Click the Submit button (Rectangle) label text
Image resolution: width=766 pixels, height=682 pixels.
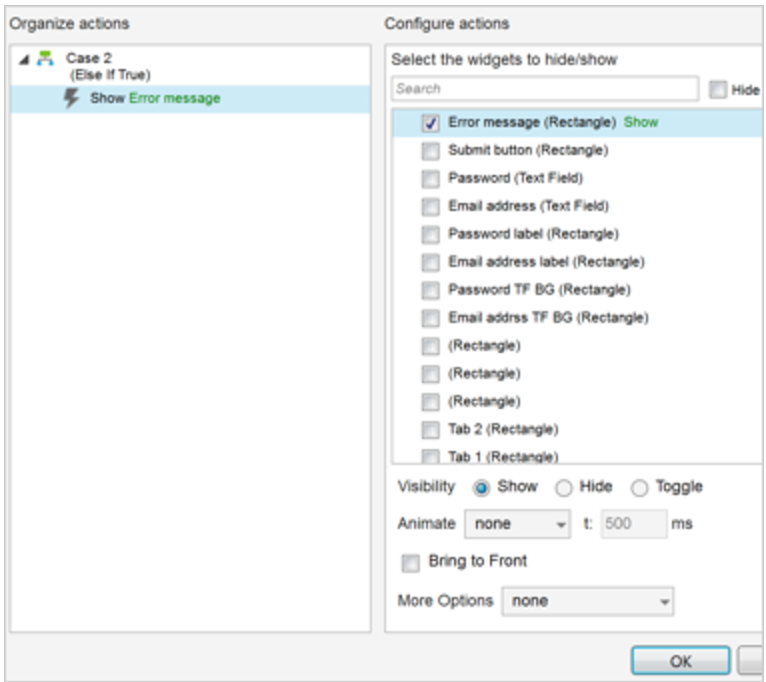(x=528, y=150)
